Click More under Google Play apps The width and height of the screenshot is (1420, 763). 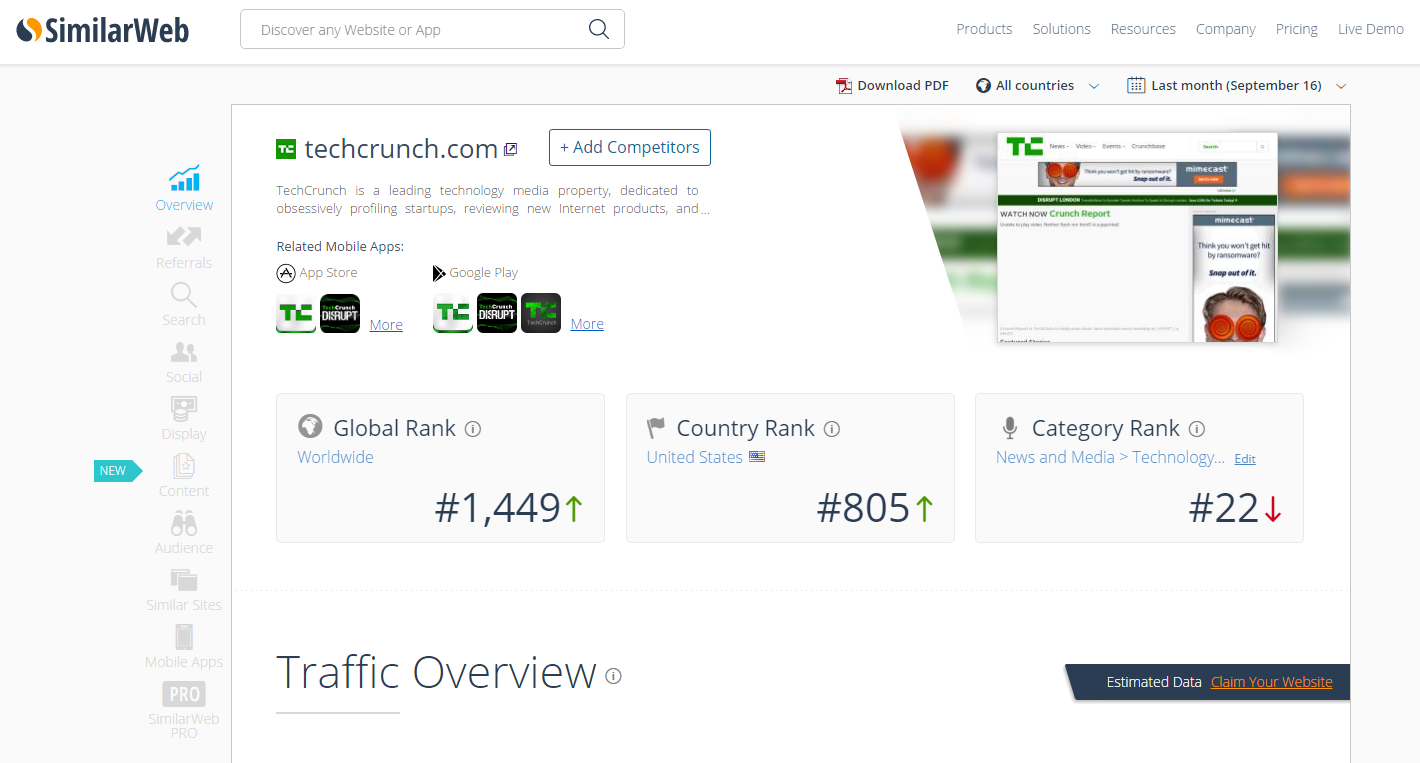[x=587, y=324]
